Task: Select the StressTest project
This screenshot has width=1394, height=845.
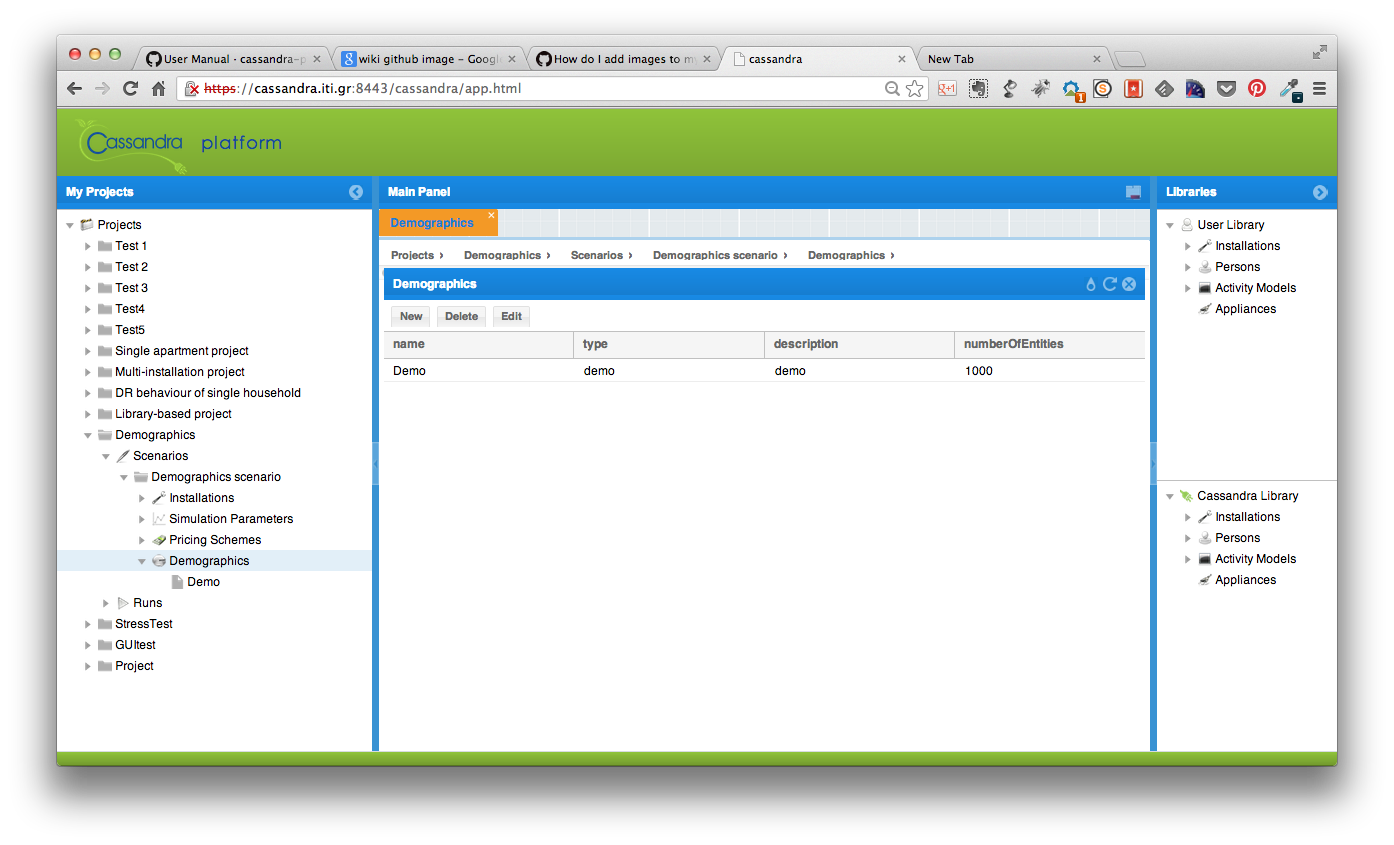Action: (x=144, y=624)
